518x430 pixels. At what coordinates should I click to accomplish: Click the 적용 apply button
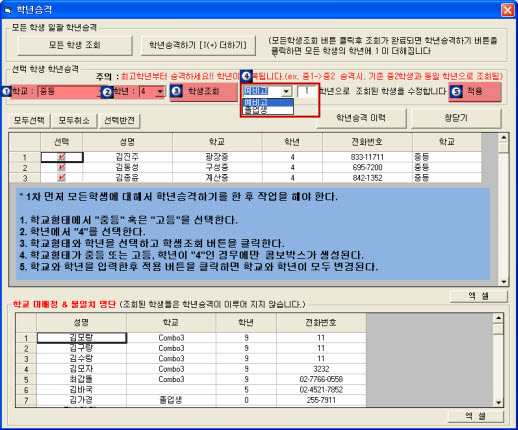click(x=475, y=92)
